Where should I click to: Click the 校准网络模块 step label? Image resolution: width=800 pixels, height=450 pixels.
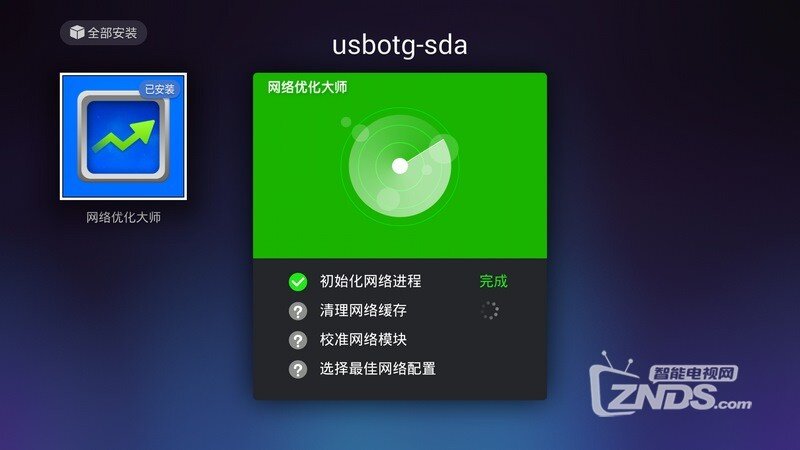coord(363,339)
